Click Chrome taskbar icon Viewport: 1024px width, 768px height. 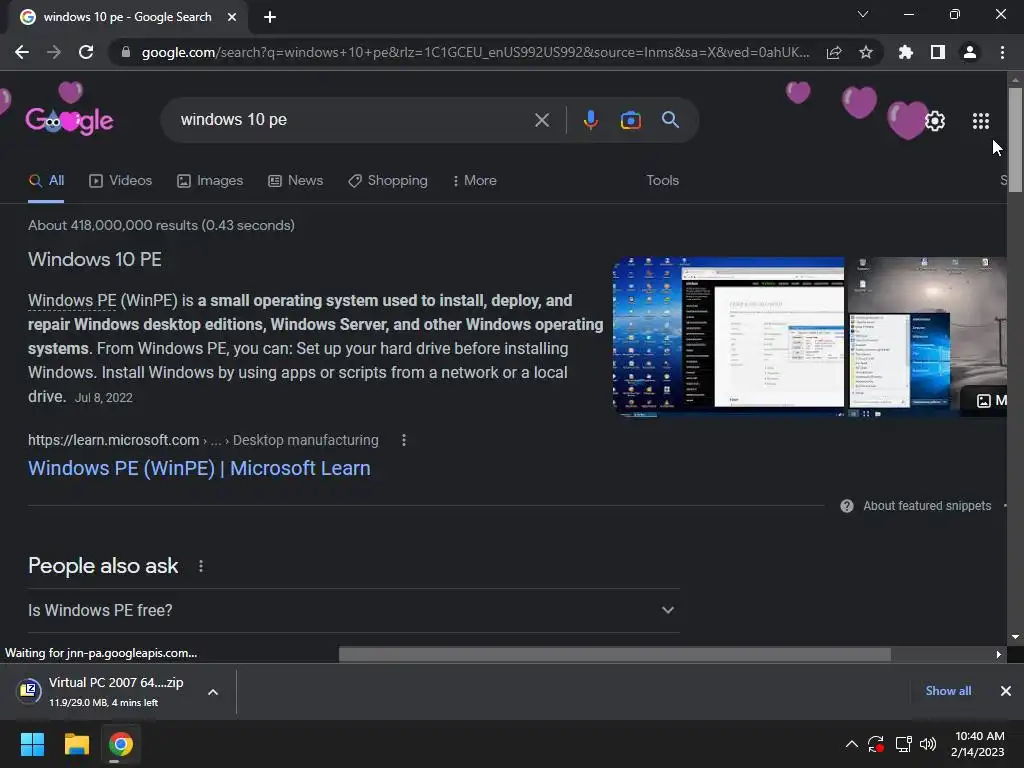120,744
